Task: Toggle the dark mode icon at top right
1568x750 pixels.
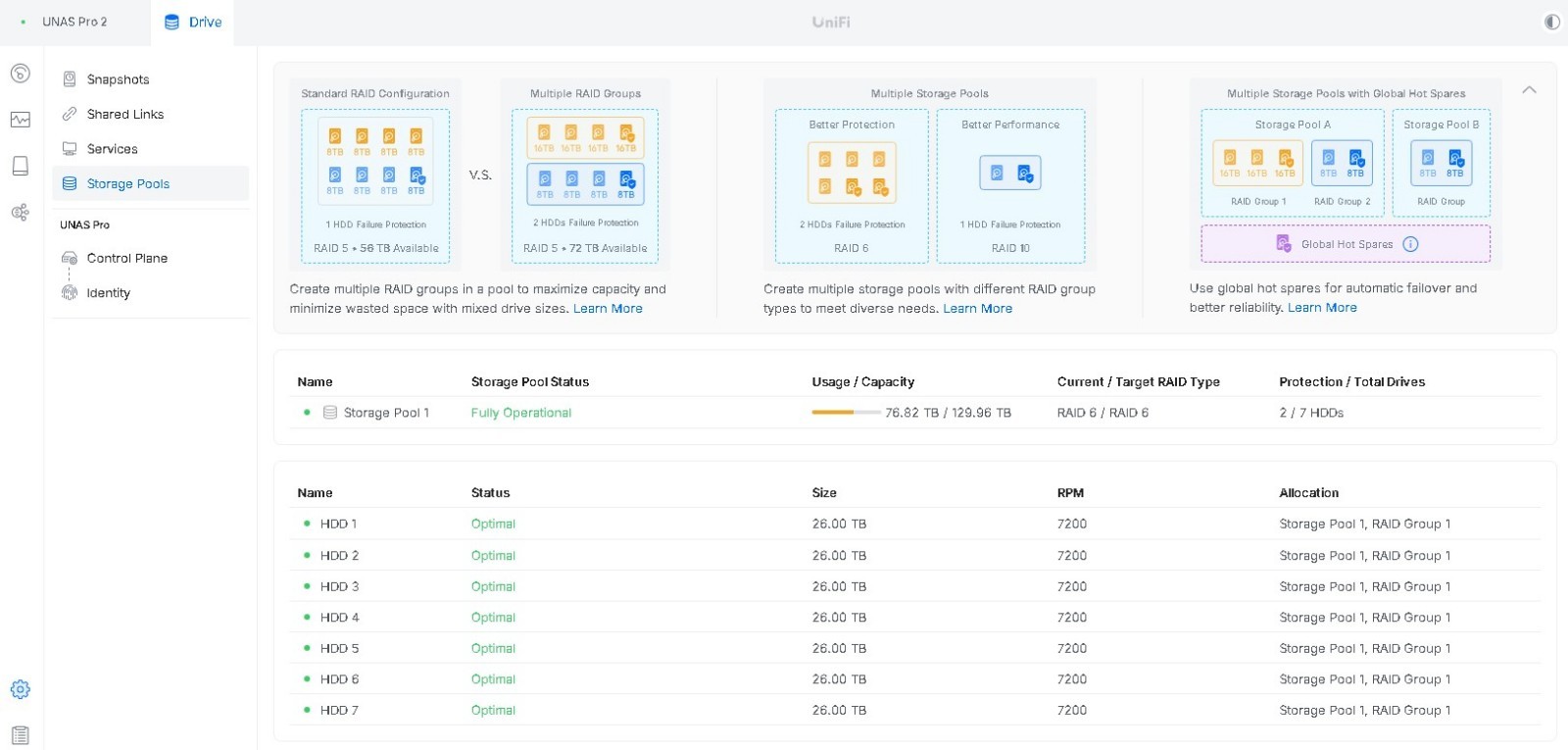Action: point(1551,22)
